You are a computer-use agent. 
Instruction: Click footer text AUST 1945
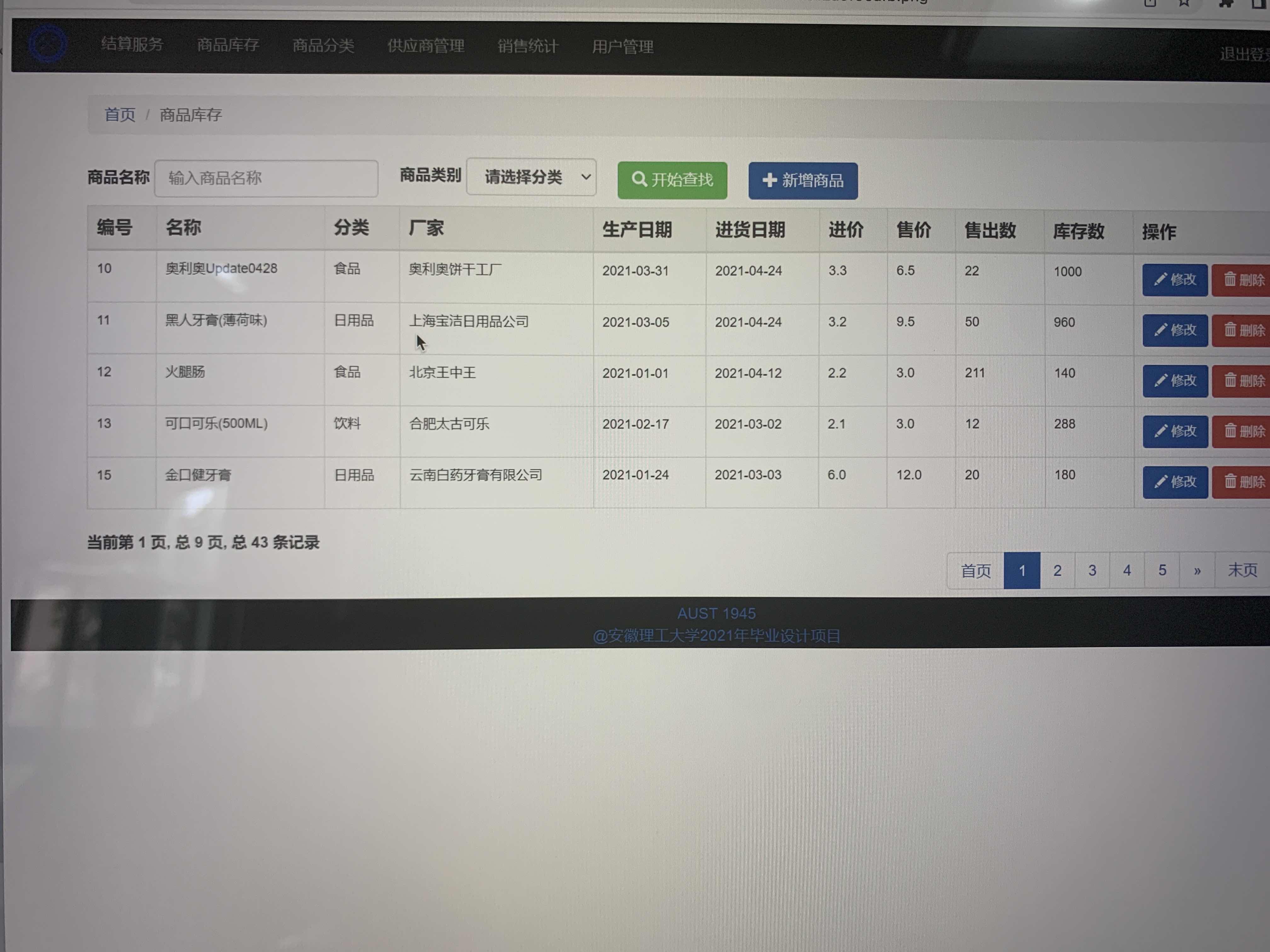point(717,614)
